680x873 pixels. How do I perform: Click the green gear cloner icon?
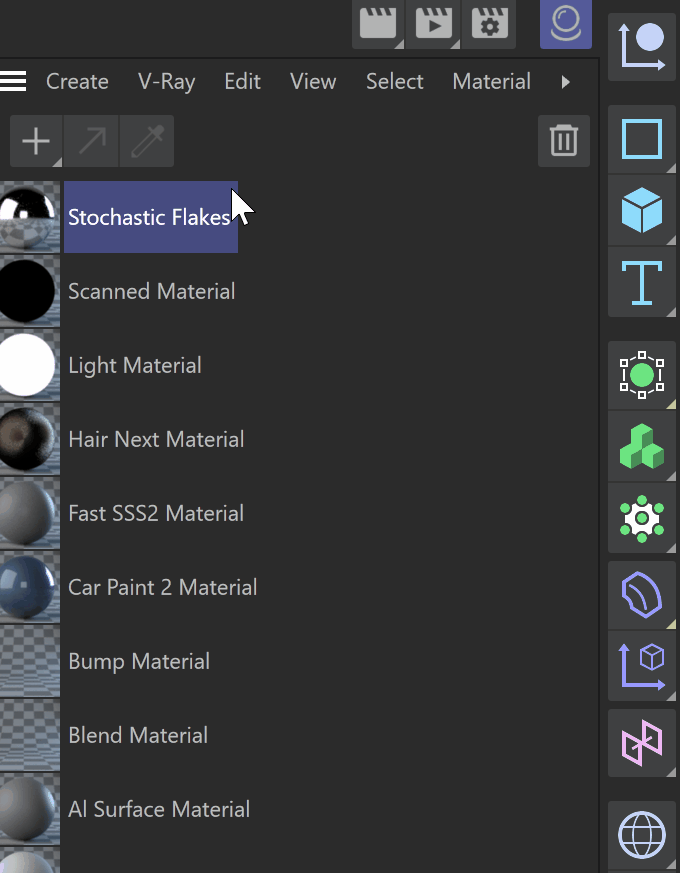[642, 518]
